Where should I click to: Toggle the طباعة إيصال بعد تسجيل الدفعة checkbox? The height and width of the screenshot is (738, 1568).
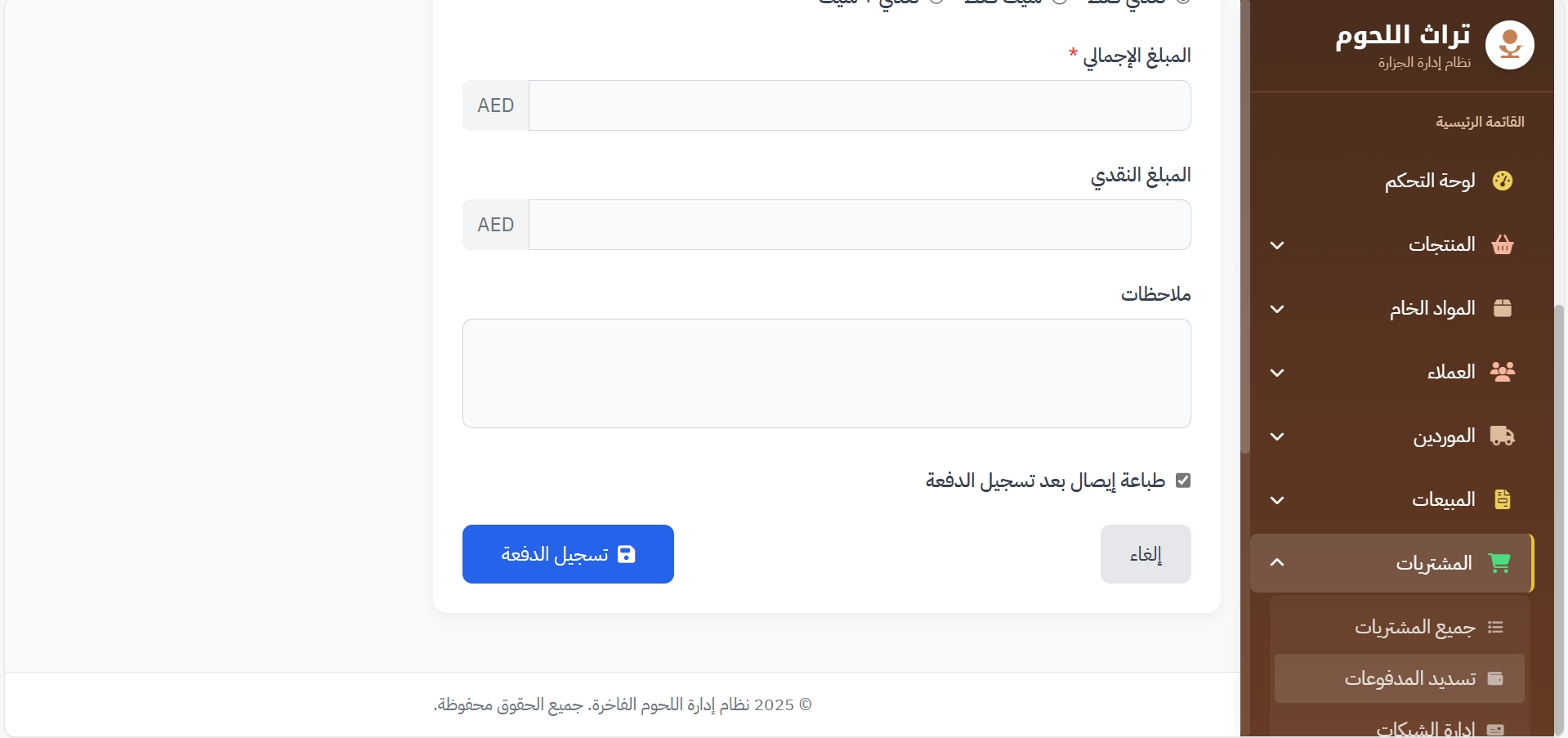pyautogui.click(x=1182, y=481)
